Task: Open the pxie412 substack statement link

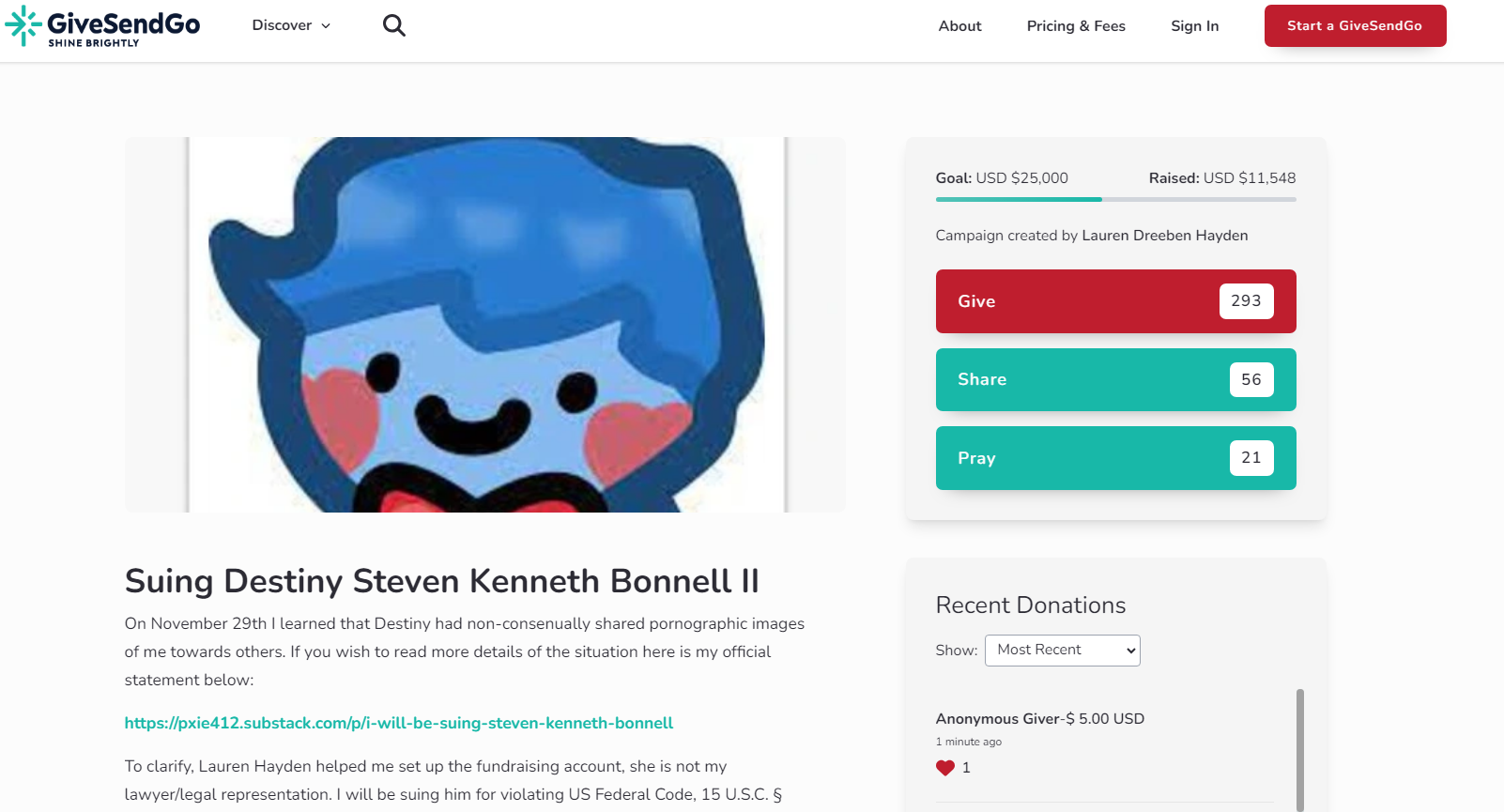Action: tap(399, 723)
